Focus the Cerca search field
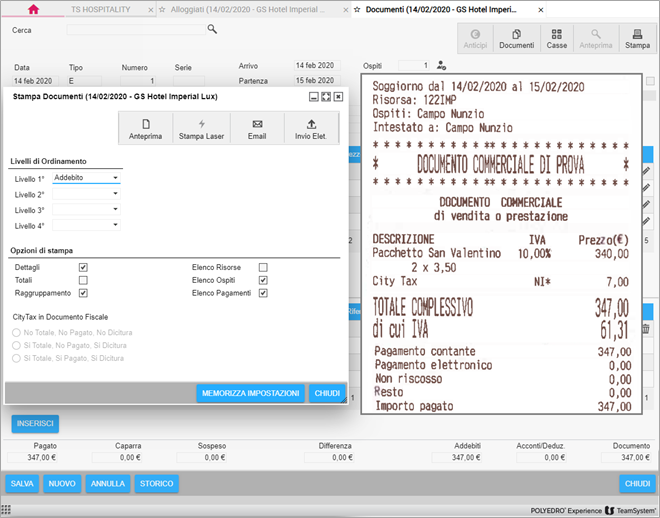 (x=136, y=29)
